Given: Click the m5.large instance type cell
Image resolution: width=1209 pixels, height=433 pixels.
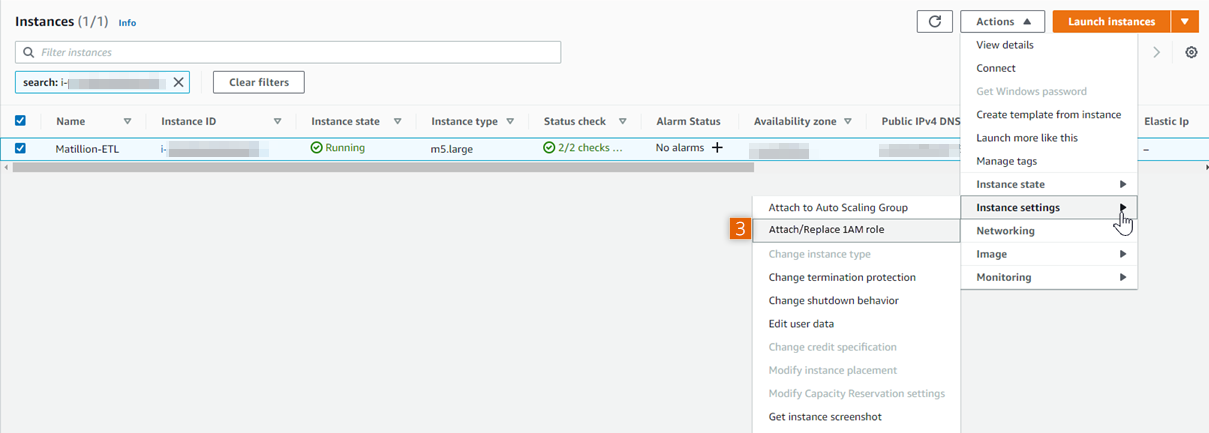Looking at the screenshot, I should tap(452, 148).
